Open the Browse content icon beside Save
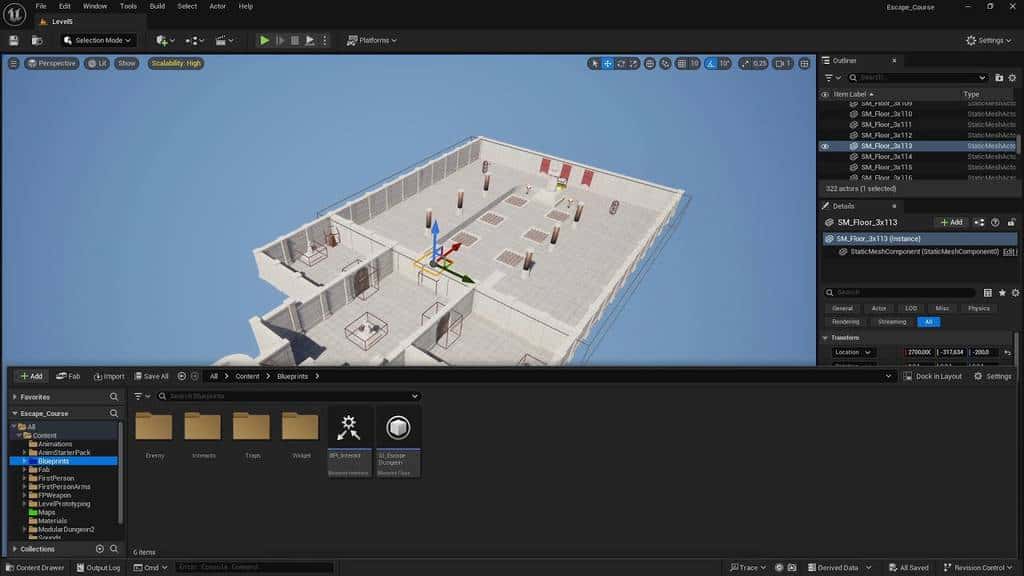Image resolution: width=1024 pixels, height=576 pixels. point(37,40)
